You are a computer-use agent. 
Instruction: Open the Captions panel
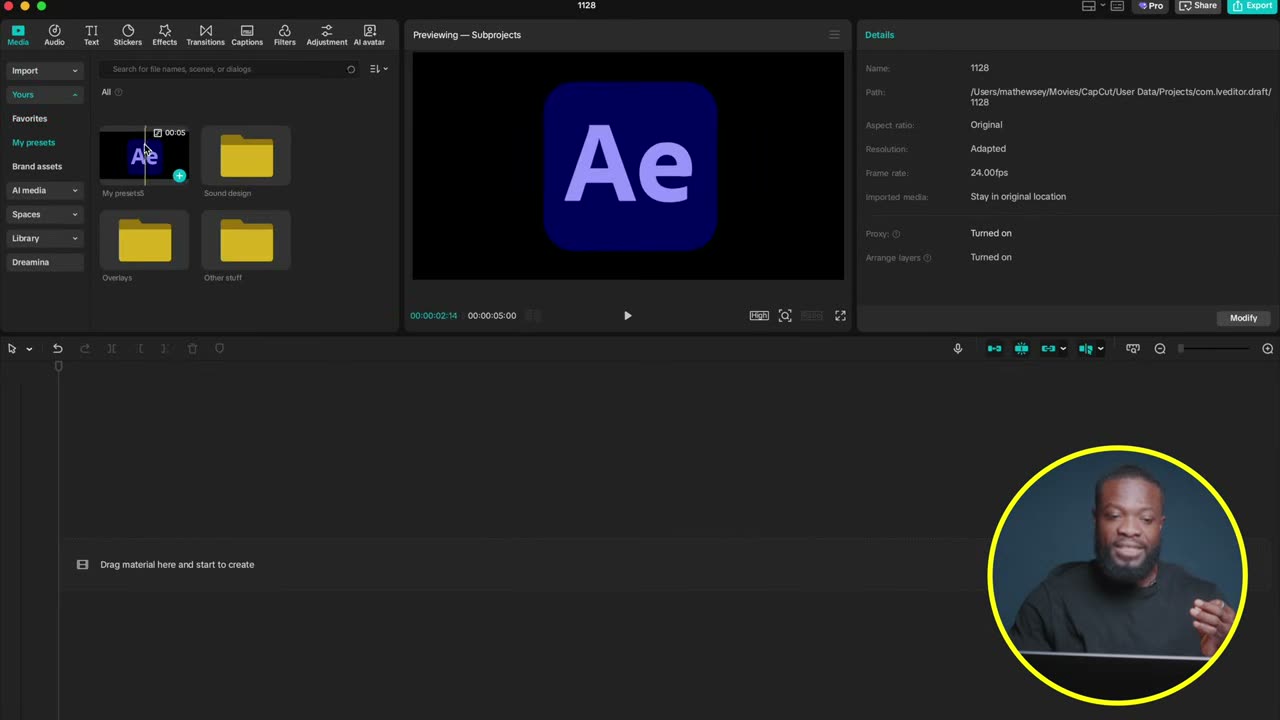coord(247,35)
